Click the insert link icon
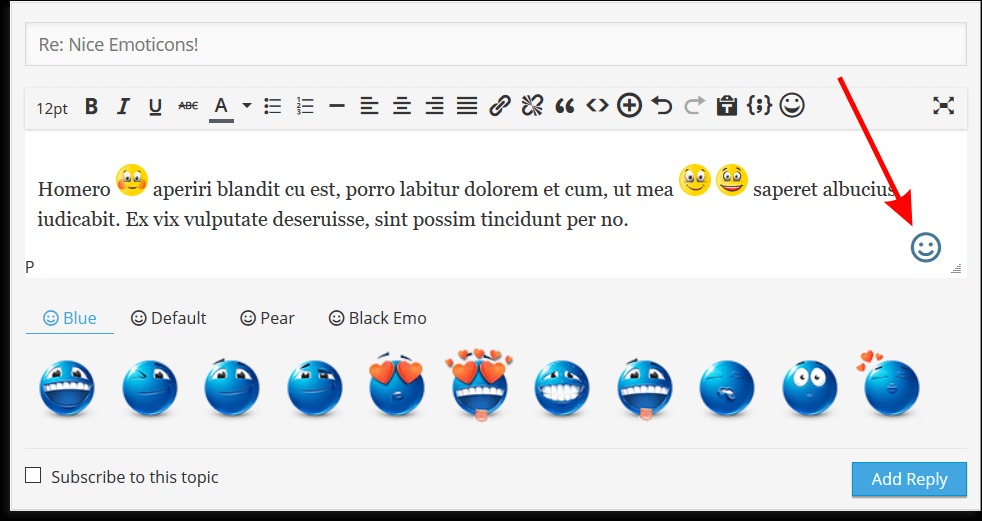 pyautogui.click(x=500, y=106)
